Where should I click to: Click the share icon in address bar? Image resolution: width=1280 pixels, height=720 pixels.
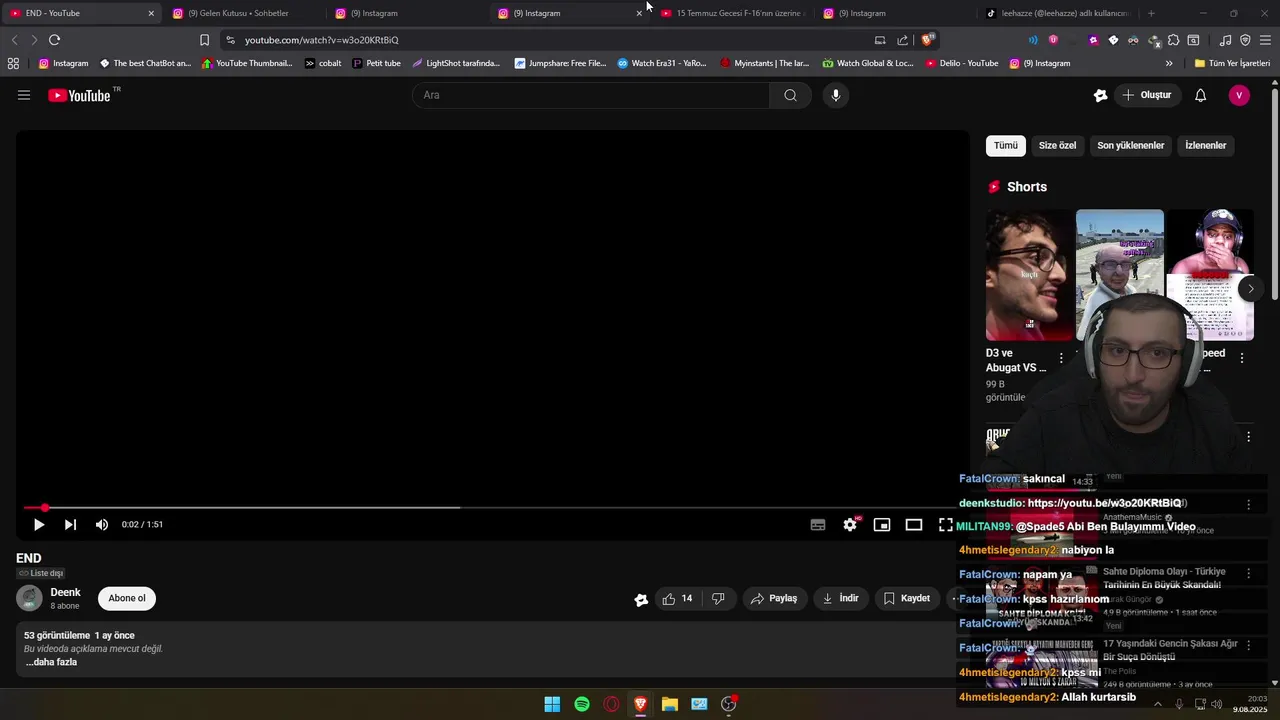[902, 40]
